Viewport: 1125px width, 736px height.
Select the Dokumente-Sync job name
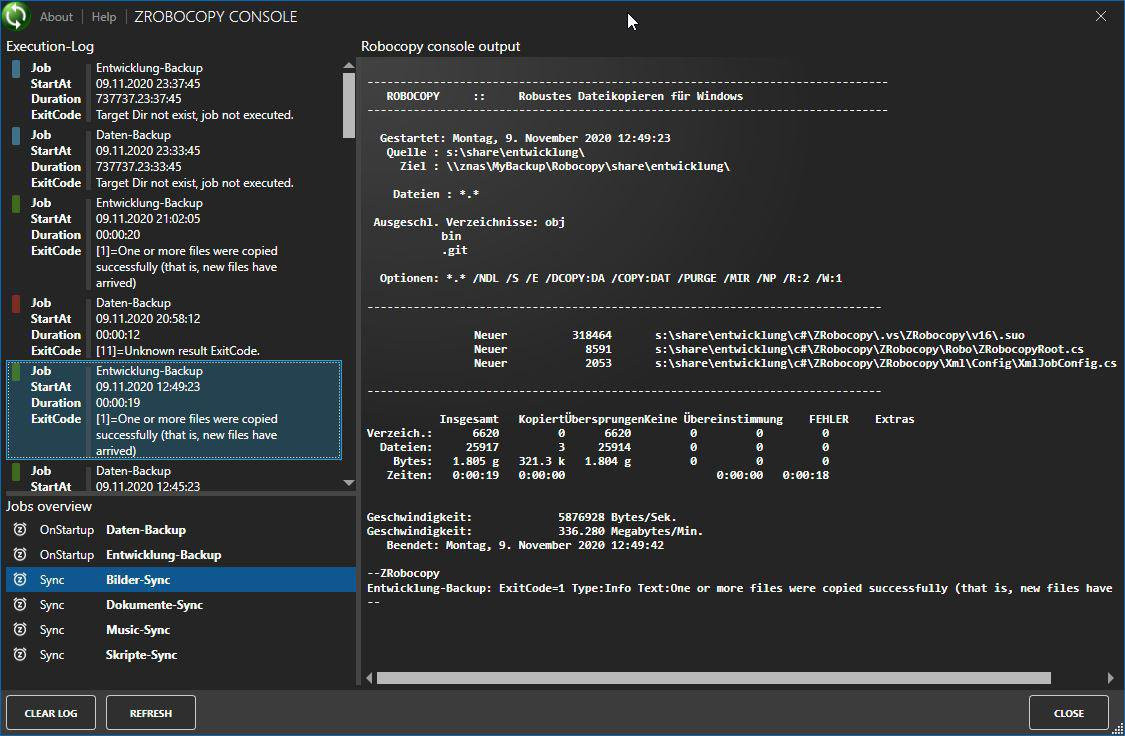[154, 605]
